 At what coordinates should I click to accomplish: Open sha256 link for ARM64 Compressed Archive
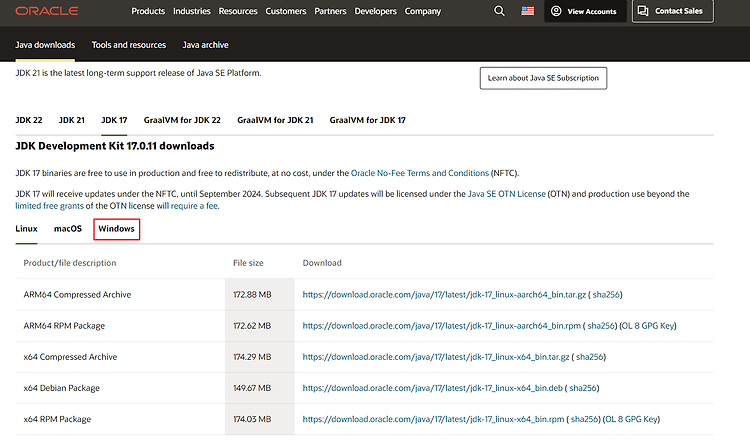click(x=606, y=295)
